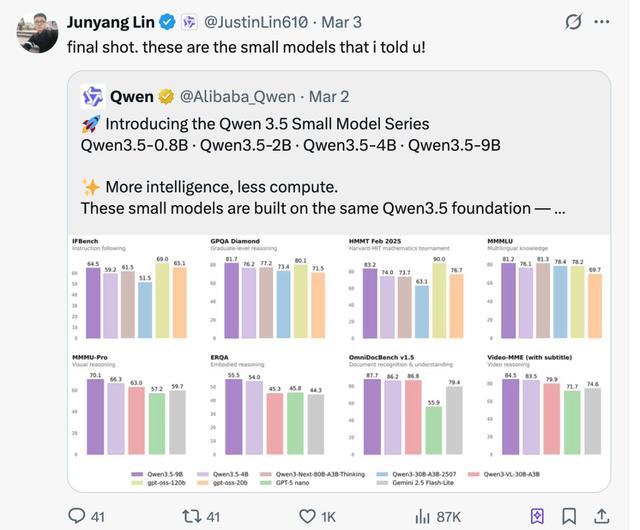Open the Junyang Lin display name
The image size is (640, 530).
112,21
